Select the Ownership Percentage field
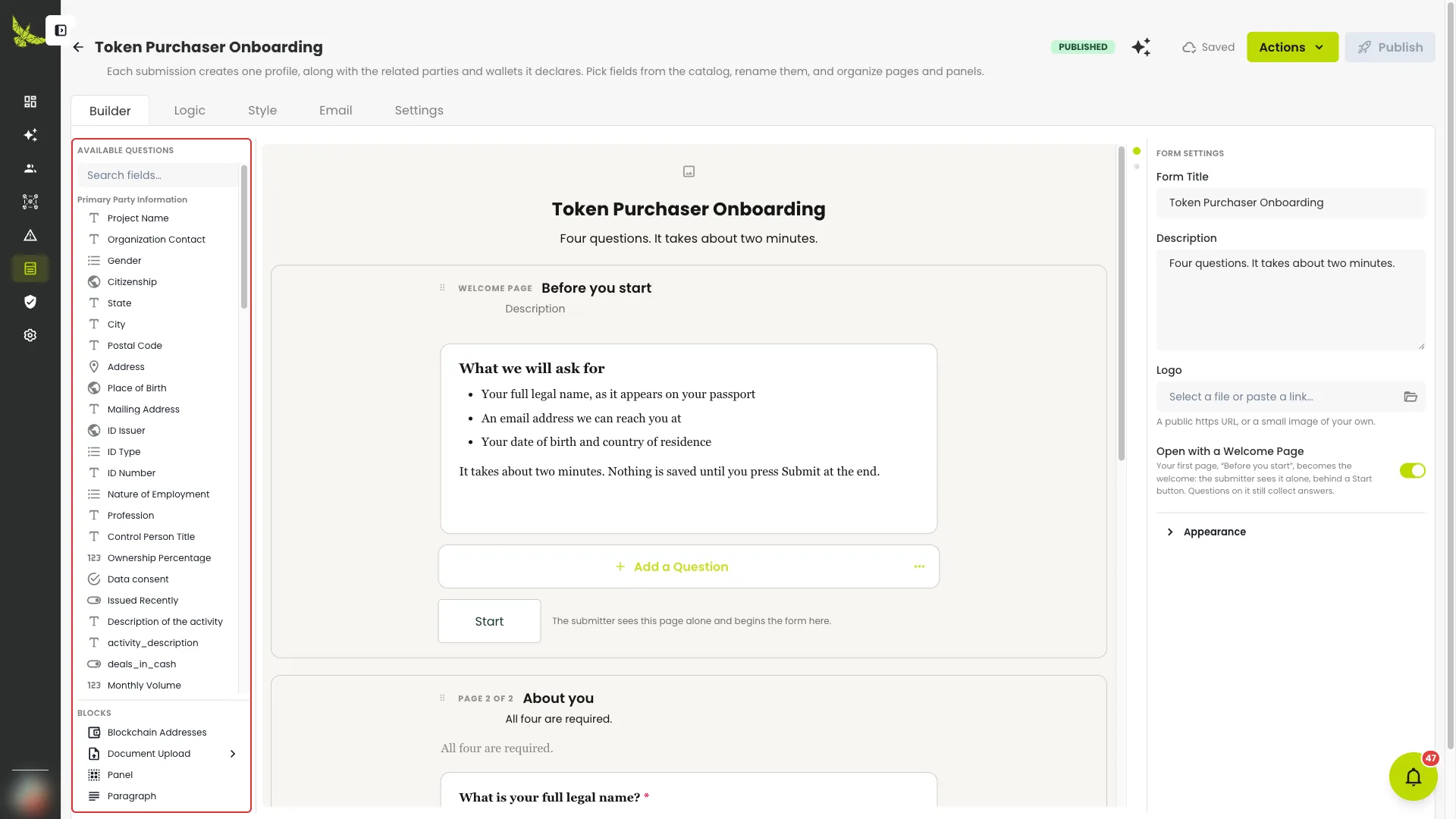Image resolution: width=1456 pixels, height=819 pixels. (158, 558)
